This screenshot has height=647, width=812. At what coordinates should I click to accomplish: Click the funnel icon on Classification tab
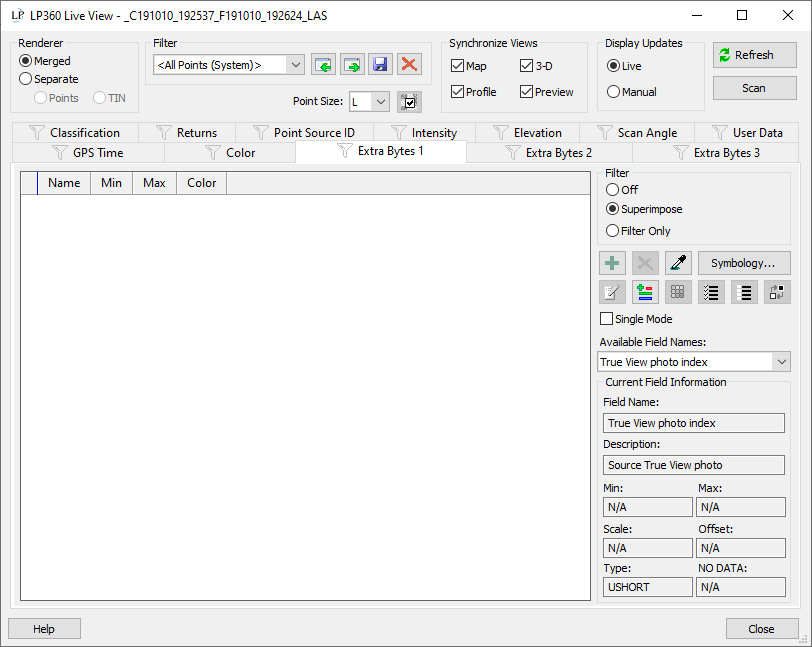[x=37, y=133]
